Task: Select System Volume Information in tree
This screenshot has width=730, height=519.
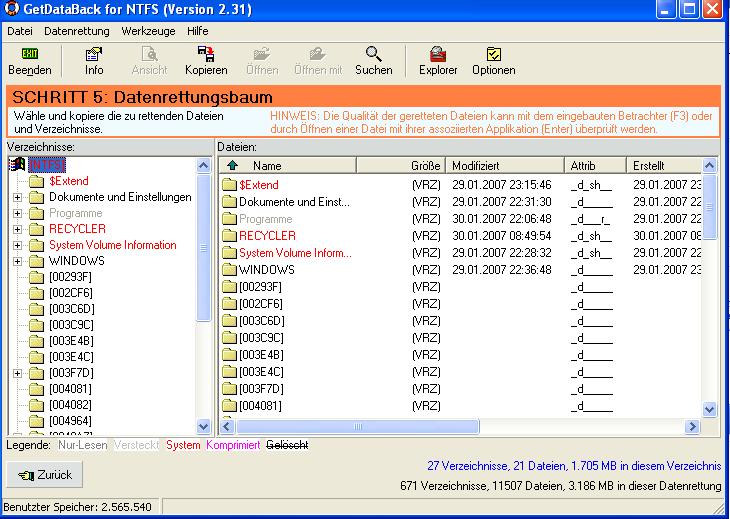Action: coord(113,245)
